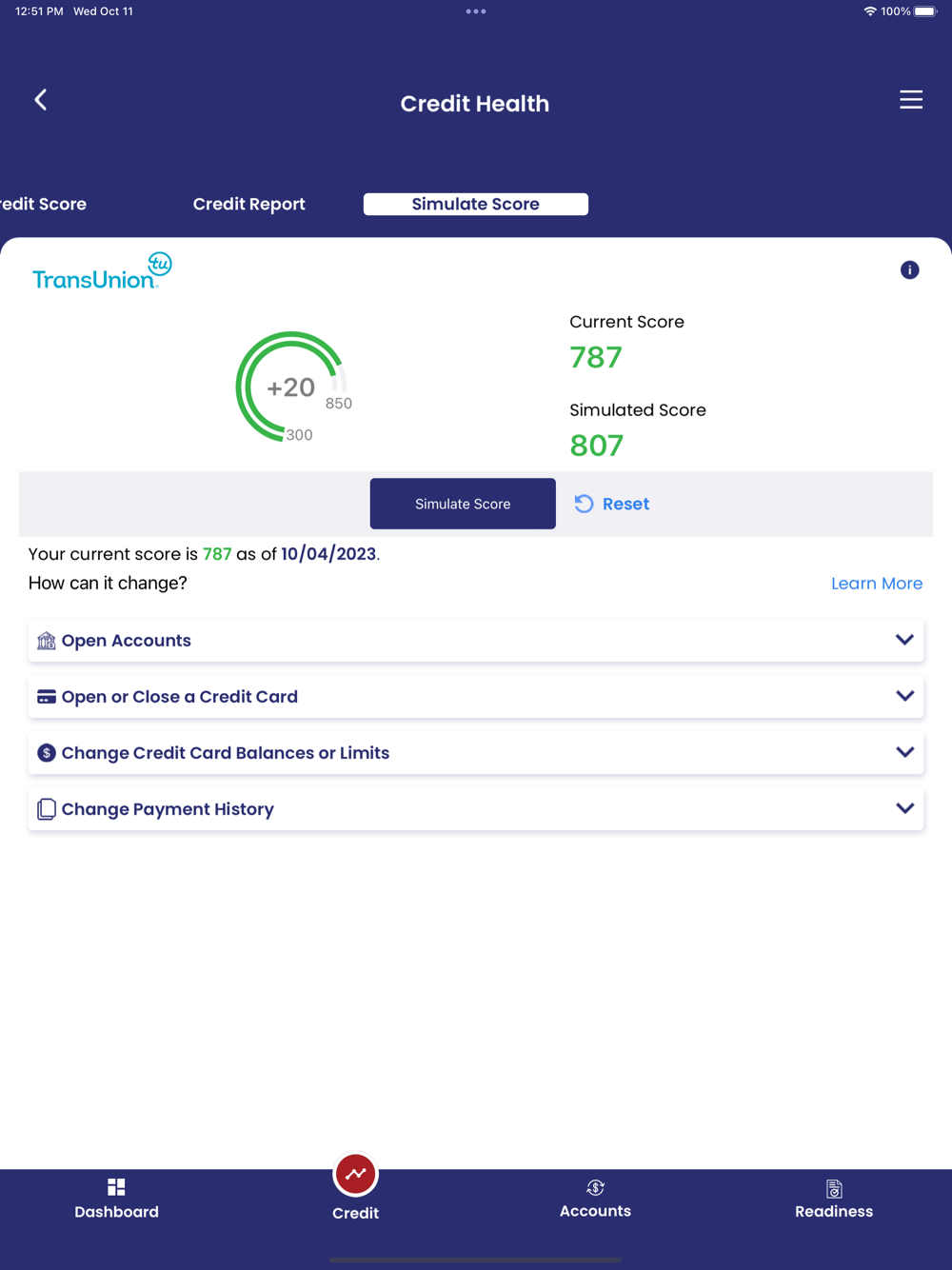This screenshot has width=952, height=1270.
Task: Open the hamburger menu
Action: click(911, 100)
